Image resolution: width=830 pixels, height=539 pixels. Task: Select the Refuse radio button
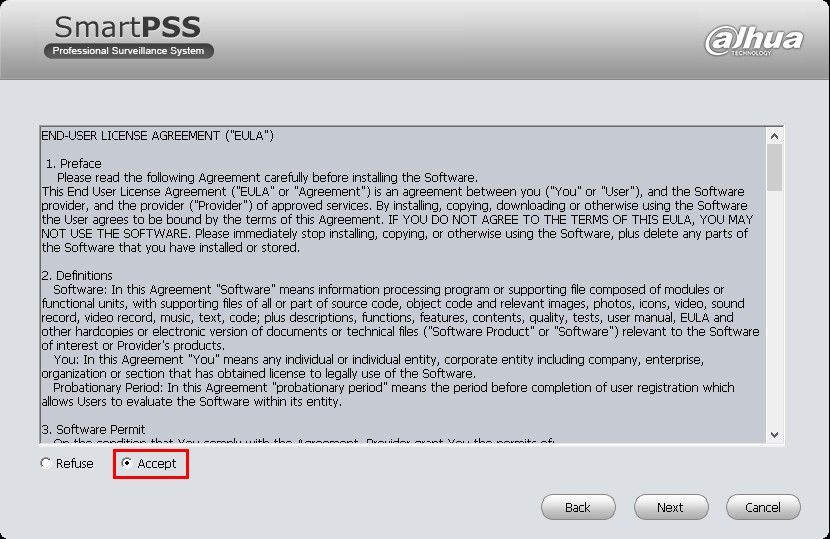[x=46, y=463]
